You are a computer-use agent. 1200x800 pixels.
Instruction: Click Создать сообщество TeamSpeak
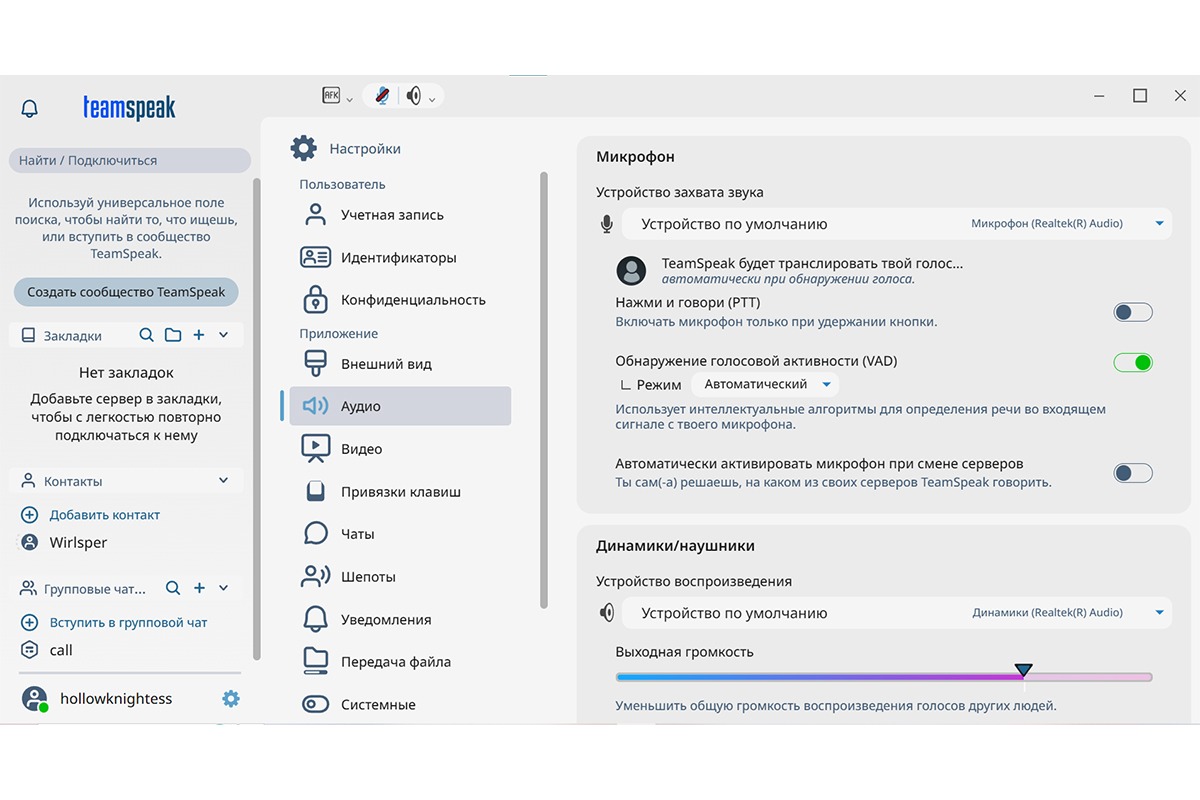point(125,292)
